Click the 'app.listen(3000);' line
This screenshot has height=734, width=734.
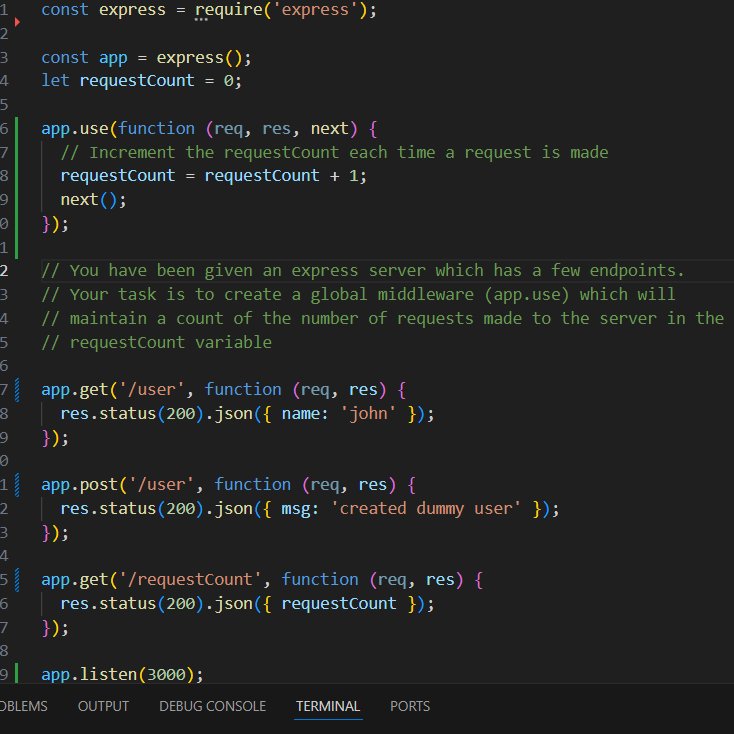pyautogui.click(x=122, y=675)
